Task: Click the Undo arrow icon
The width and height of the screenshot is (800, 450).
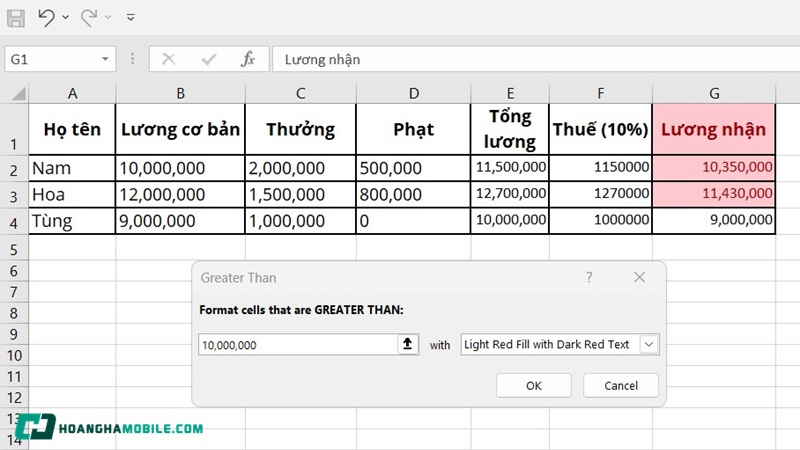Action: (x=46, y=17)
